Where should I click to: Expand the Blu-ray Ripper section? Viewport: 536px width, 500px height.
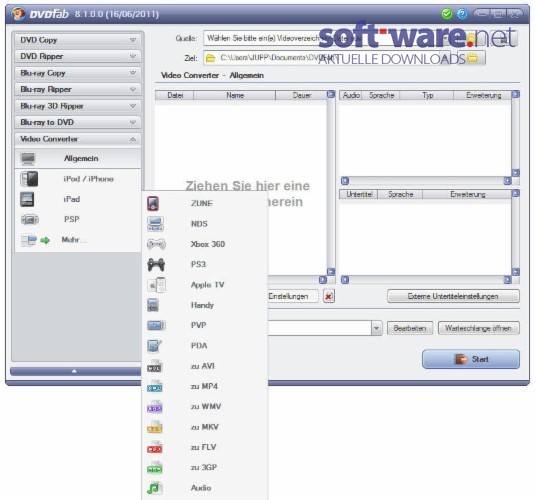[x=78, y=89]
